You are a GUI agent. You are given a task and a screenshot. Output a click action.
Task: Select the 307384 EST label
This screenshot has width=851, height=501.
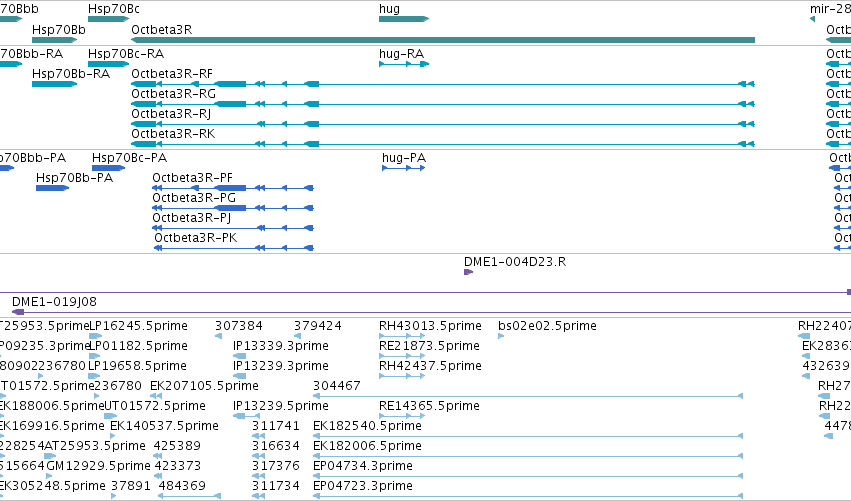click(x=238, y=326)
